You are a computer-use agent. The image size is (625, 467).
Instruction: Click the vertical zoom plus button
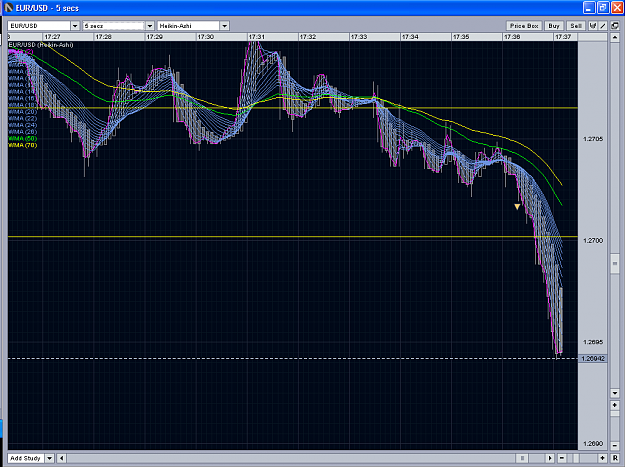[x=615, y=405]
